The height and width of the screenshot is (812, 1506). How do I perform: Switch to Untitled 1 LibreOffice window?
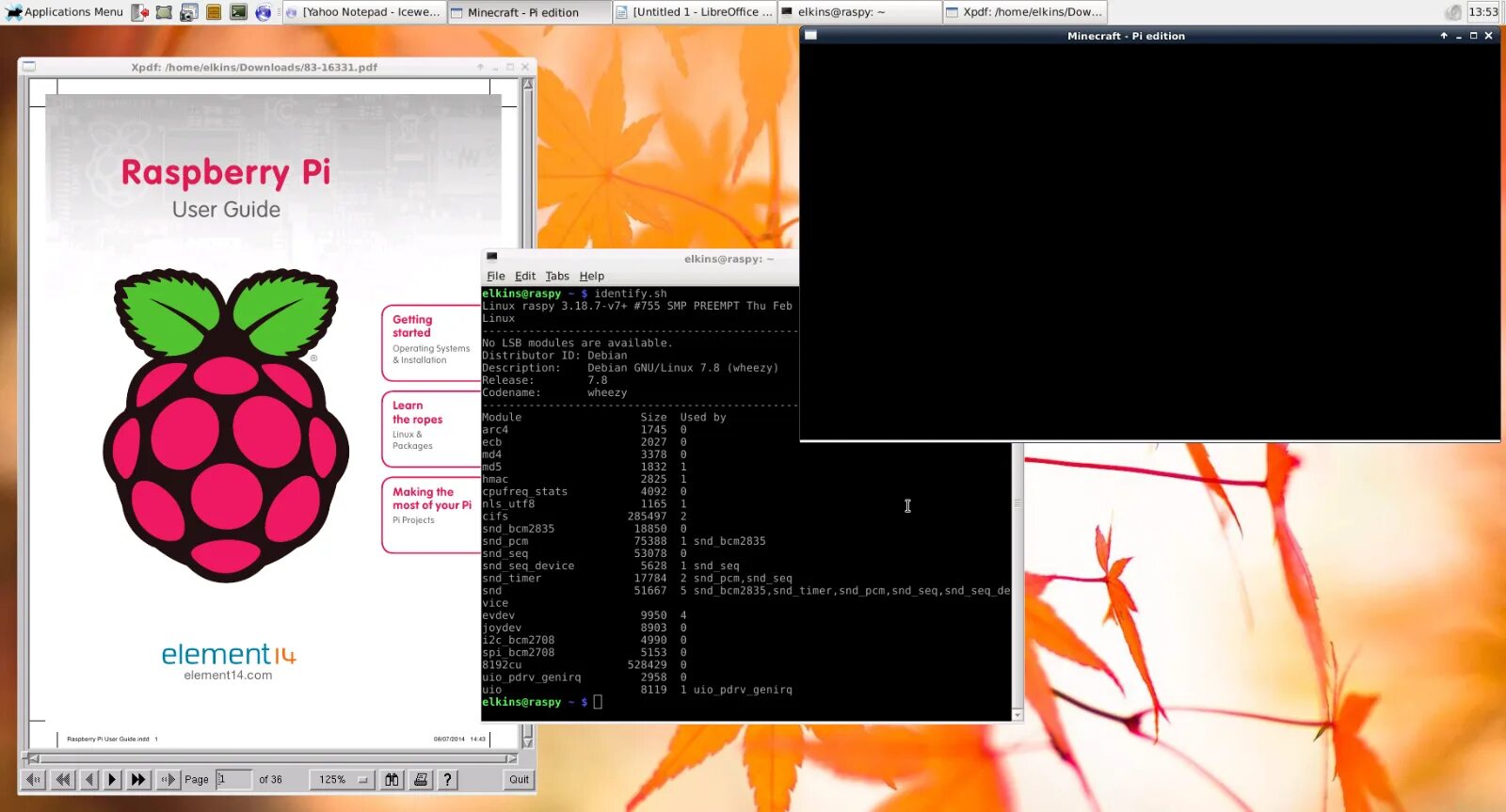(x=694, y=12)
